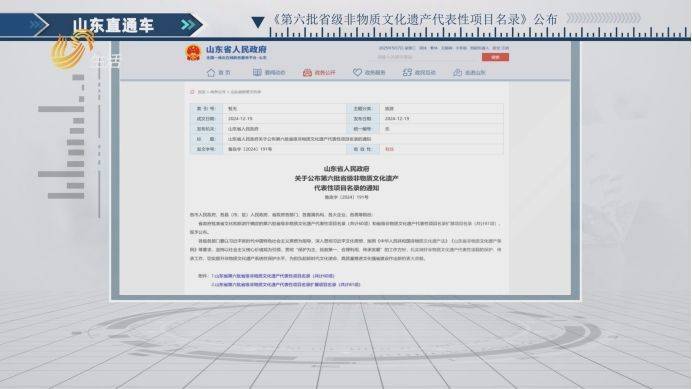Click the headline 《第六批省级非物质文化遗产代表性项目名录》公布

[x=415, y=19]
